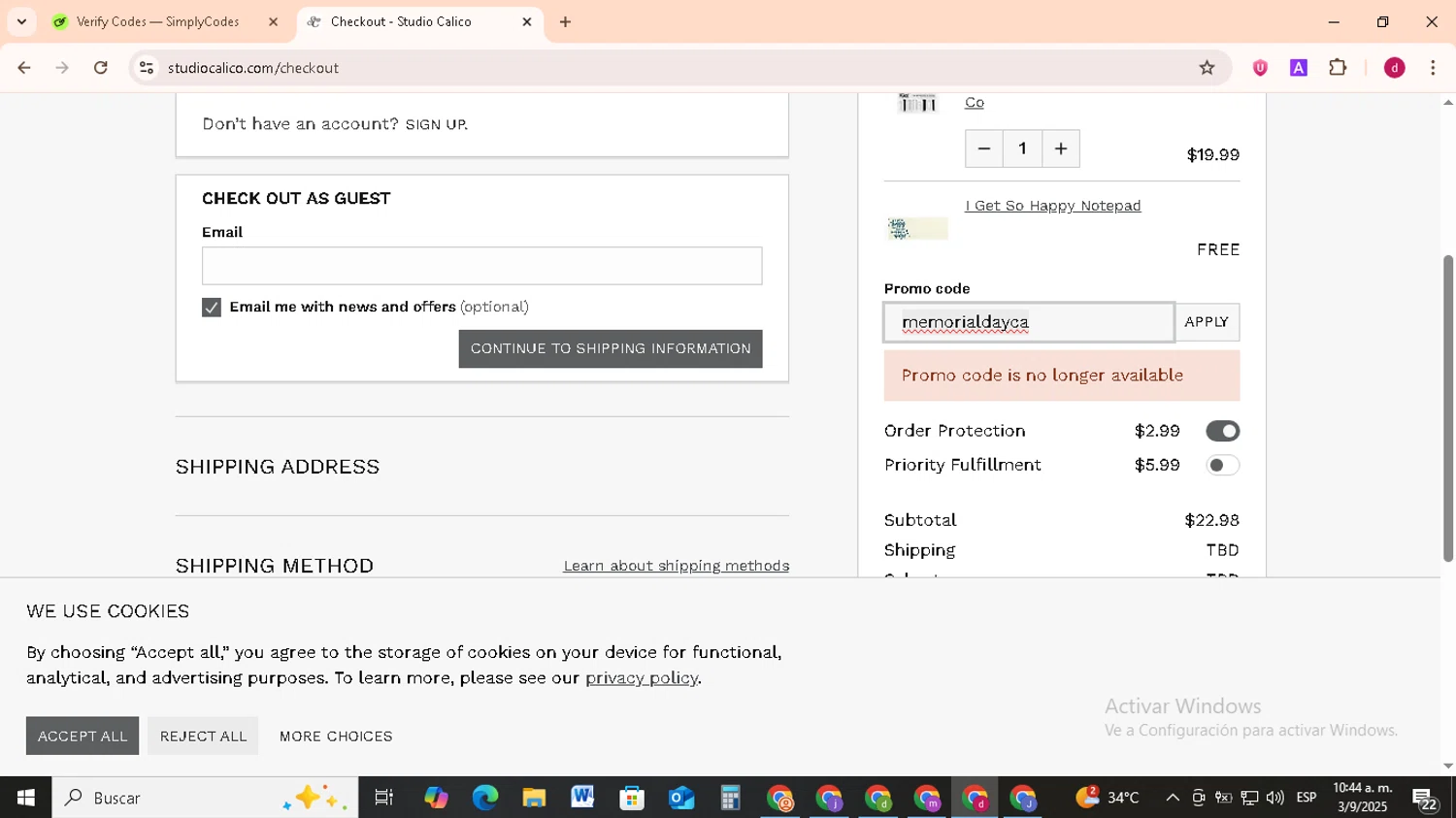Open More Choices for cookies

pos(336,736)
